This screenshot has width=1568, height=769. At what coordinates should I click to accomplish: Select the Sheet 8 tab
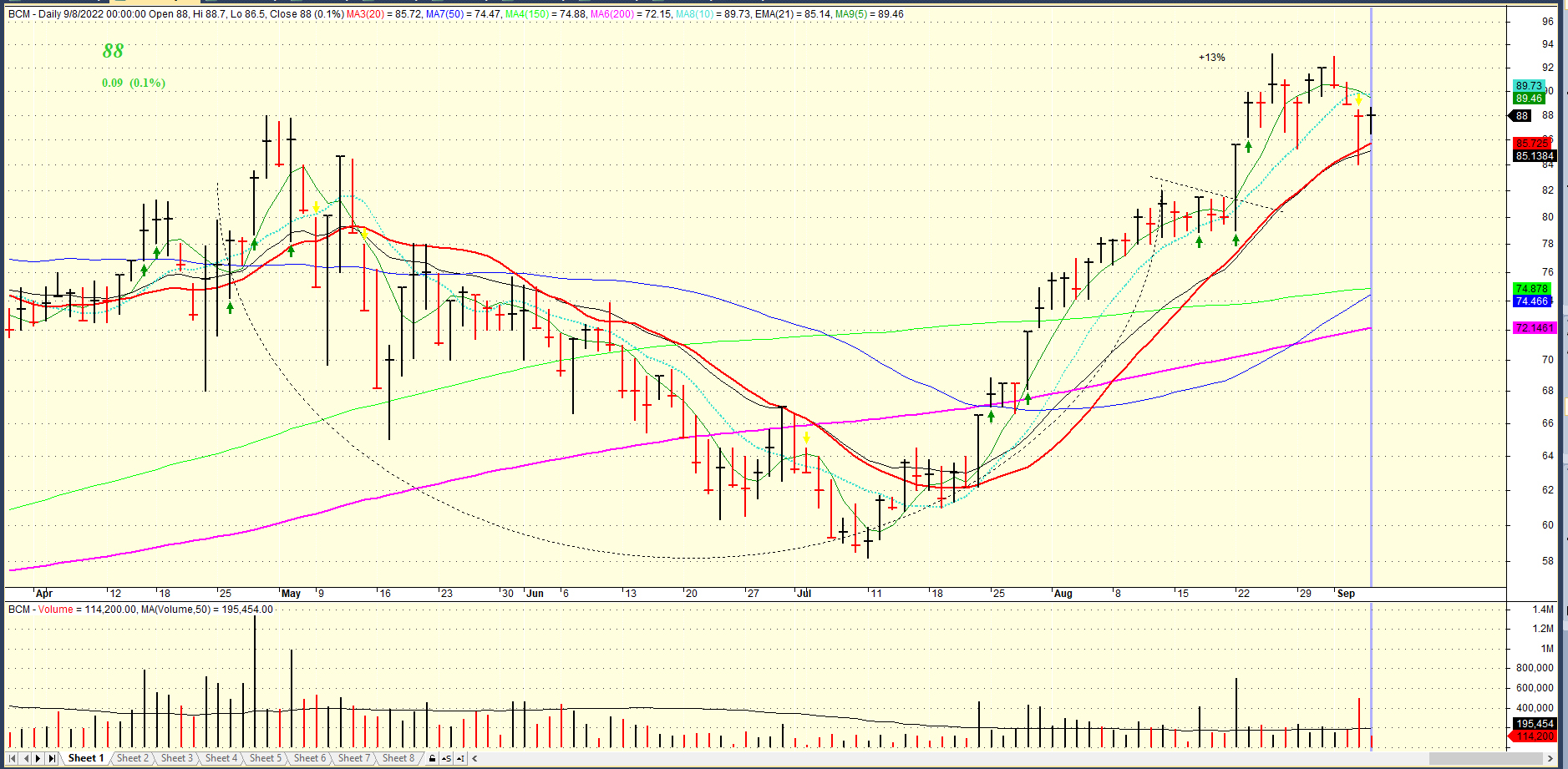(398, 758)
